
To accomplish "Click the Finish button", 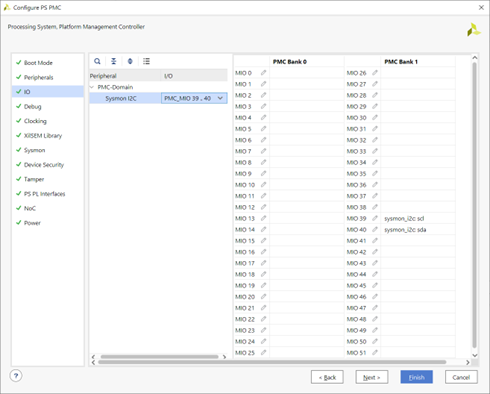I will tap(416, 377).
